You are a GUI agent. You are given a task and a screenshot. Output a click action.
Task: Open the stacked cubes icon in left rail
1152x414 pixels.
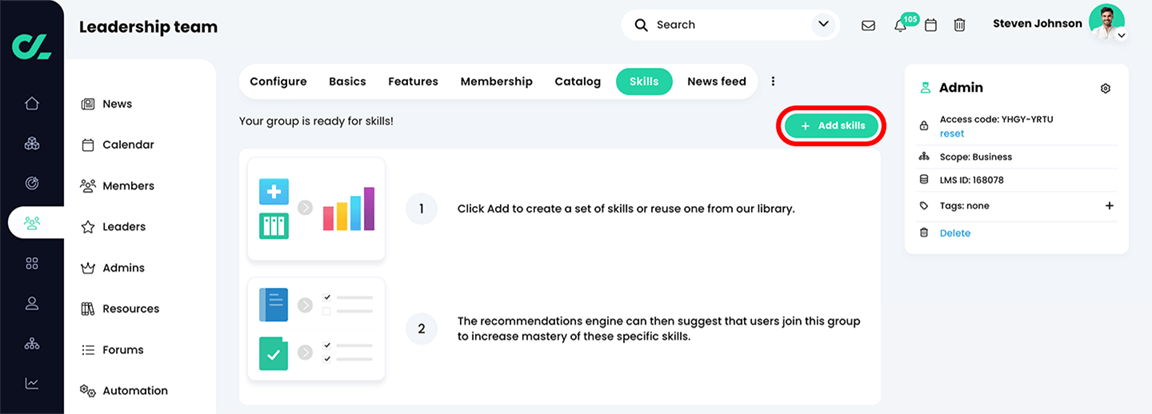[32, 143]
